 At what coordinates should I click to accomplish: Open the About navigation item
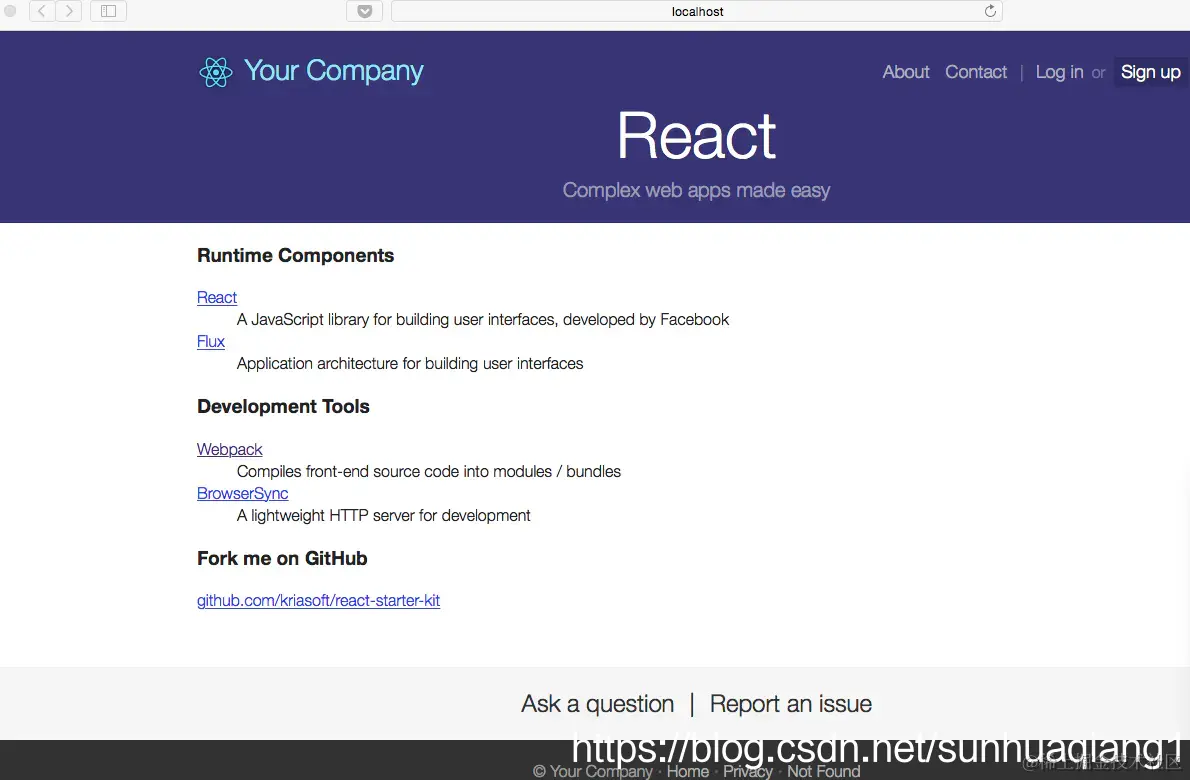pyautogui.click(x=905, y=72)
